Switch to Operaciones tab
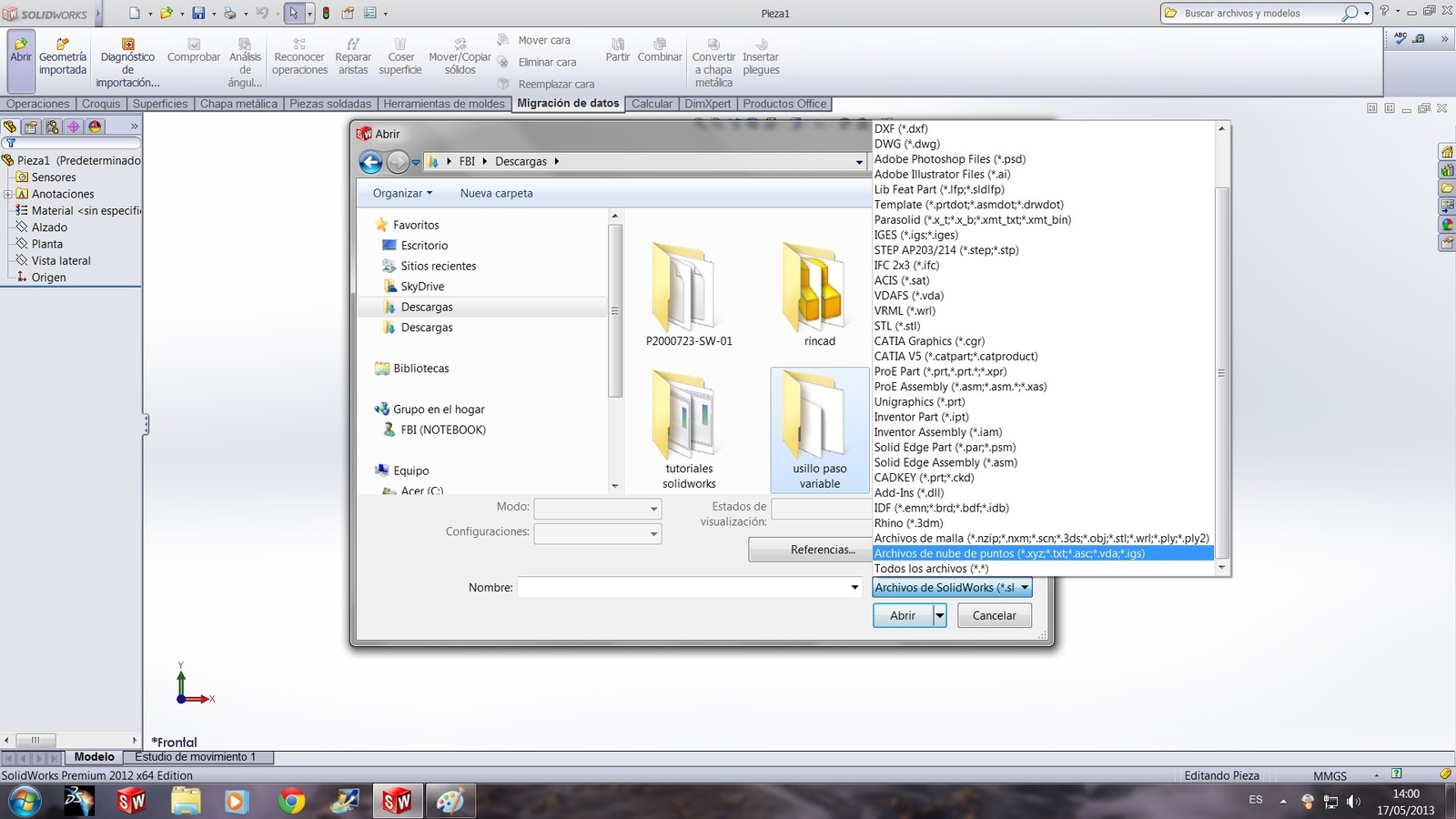Image resolution: width=1456 pixels, height=819 pixels. [x=38, y=104]
